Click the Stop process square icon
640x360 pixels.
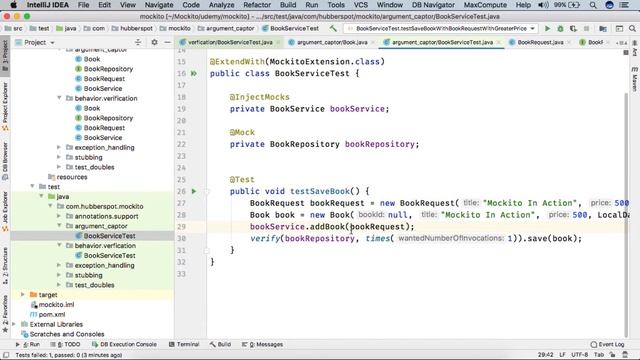(587, 28)
